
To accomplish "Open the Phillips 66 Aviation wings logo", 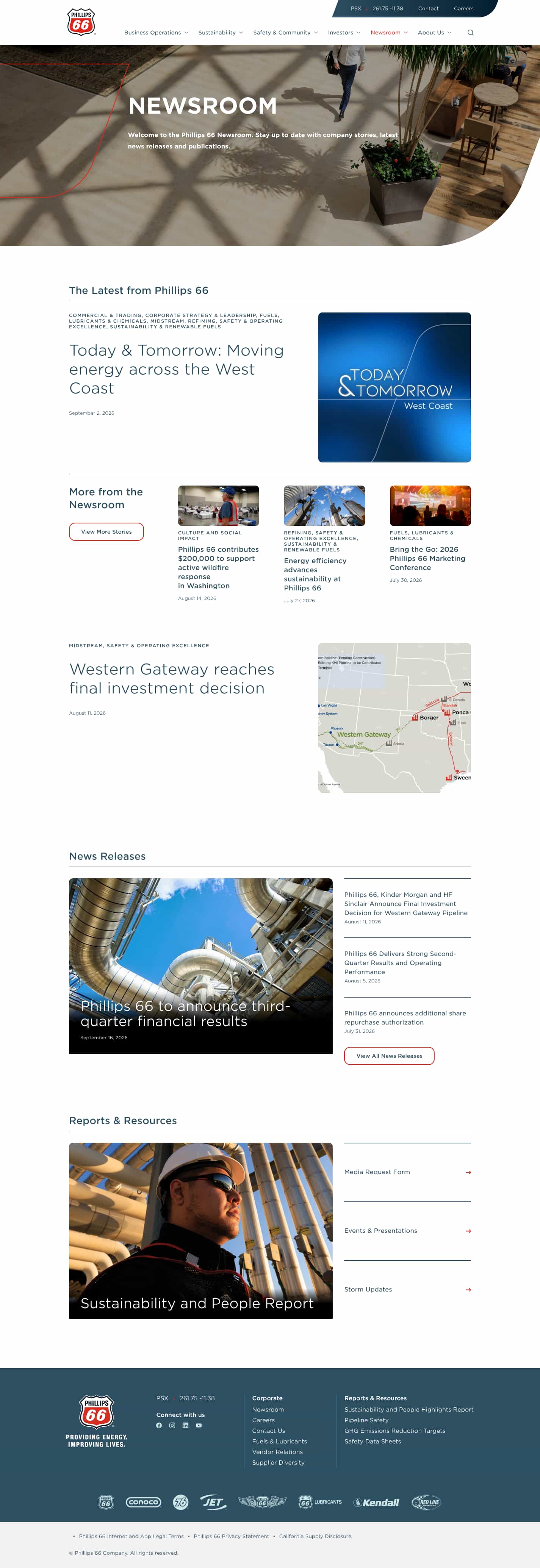I will coord(262,1502).
